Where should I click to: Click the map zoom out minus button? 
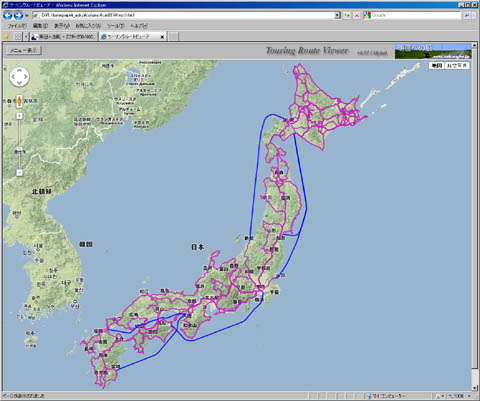tap(19, 173)
